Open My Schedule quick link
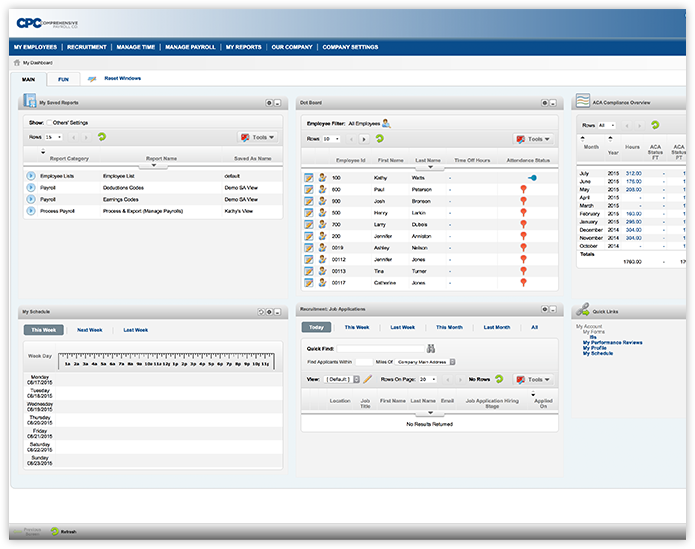Screen dimensions: 695x549 click(598, 353)
